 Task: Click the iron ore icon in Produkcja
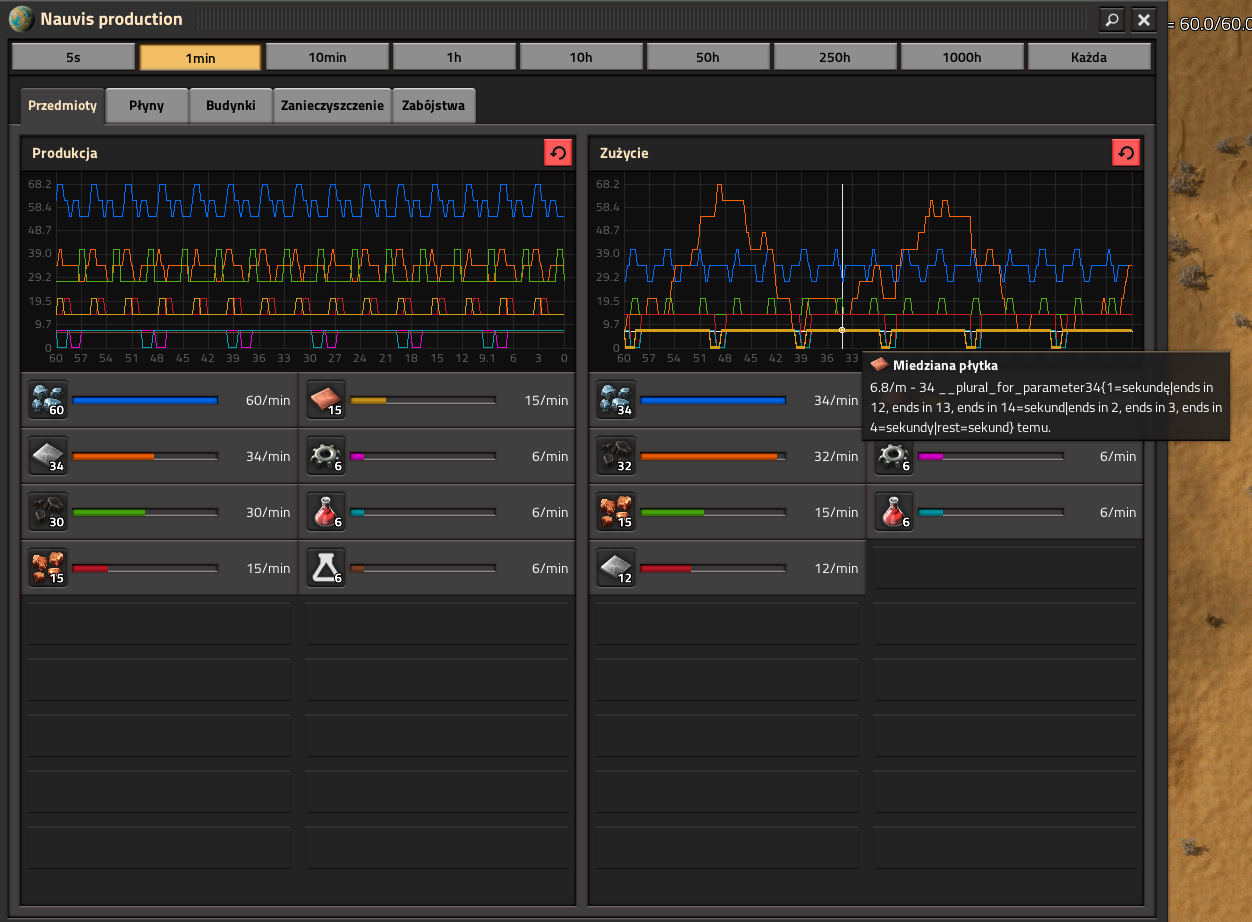[x=48, y=400]
